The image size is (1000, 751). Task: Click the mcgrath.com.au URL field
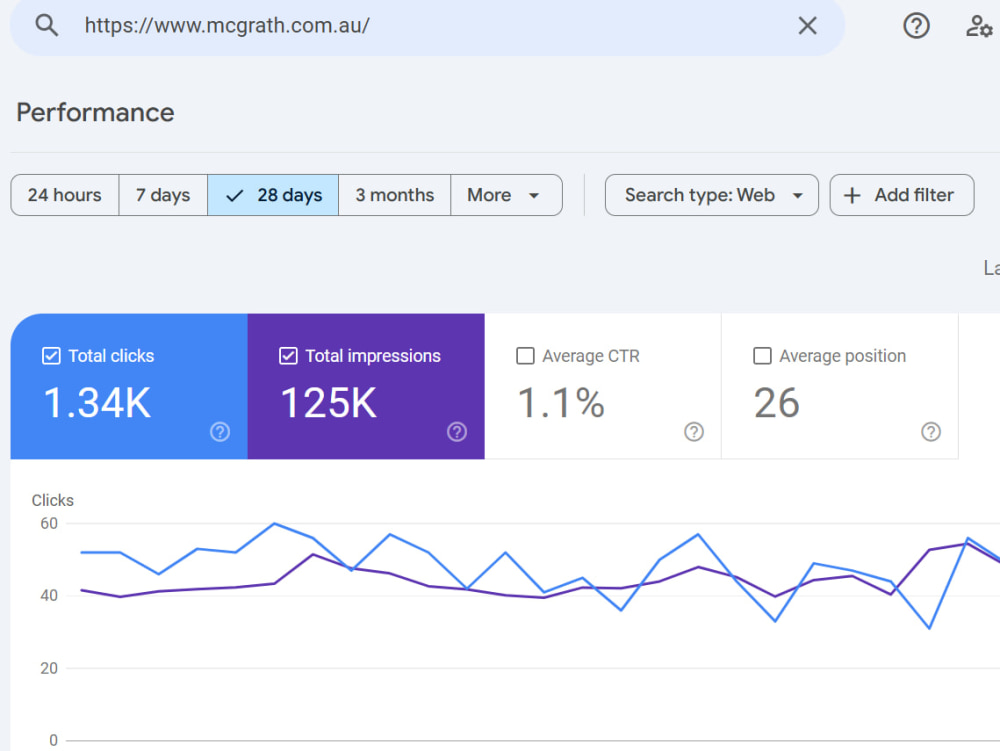click(427, 26)
